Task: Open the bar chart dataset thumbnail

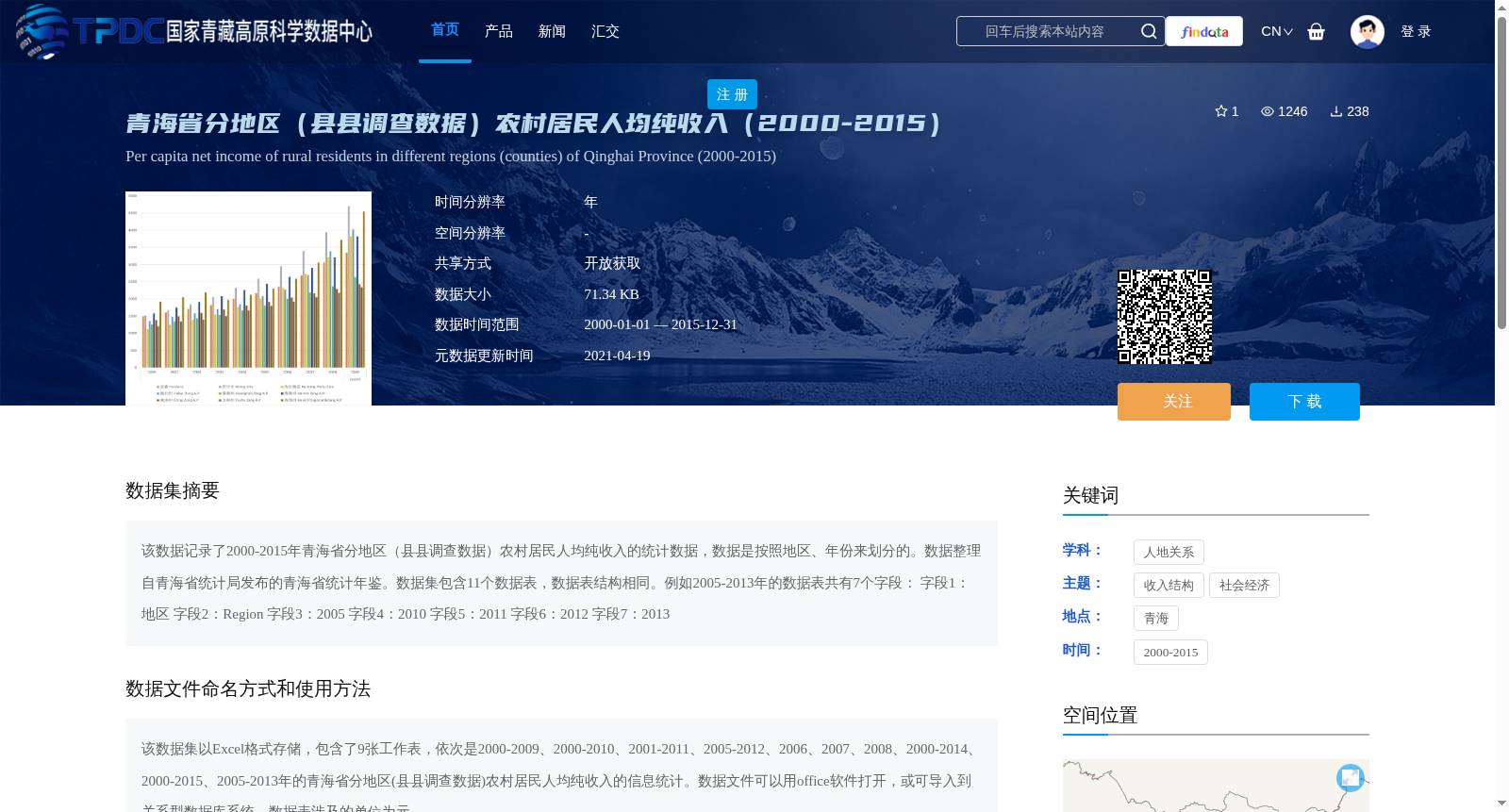Action: (x=248, y=298)
